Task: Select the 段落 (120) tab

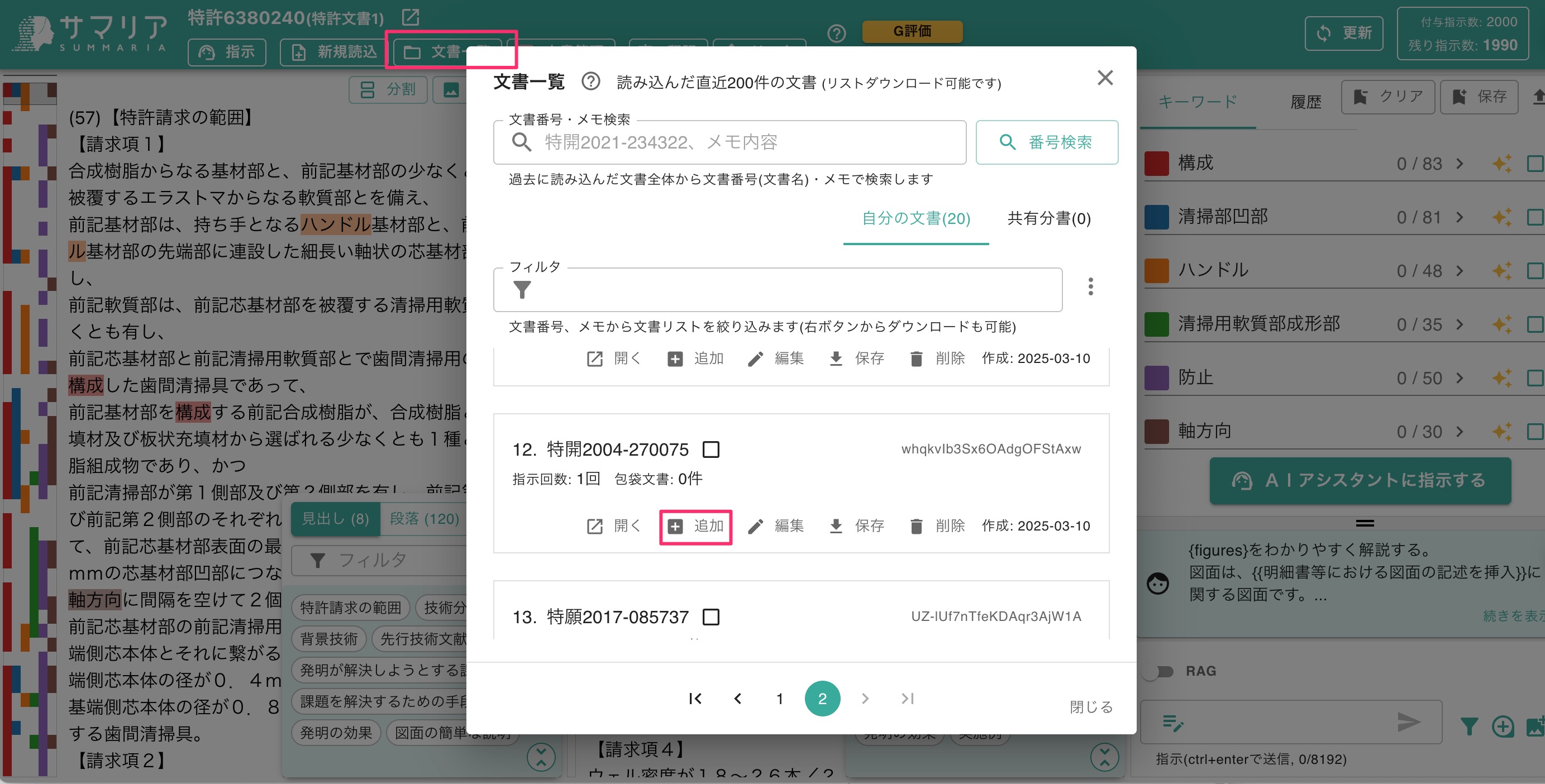Action: pos(424,518)
